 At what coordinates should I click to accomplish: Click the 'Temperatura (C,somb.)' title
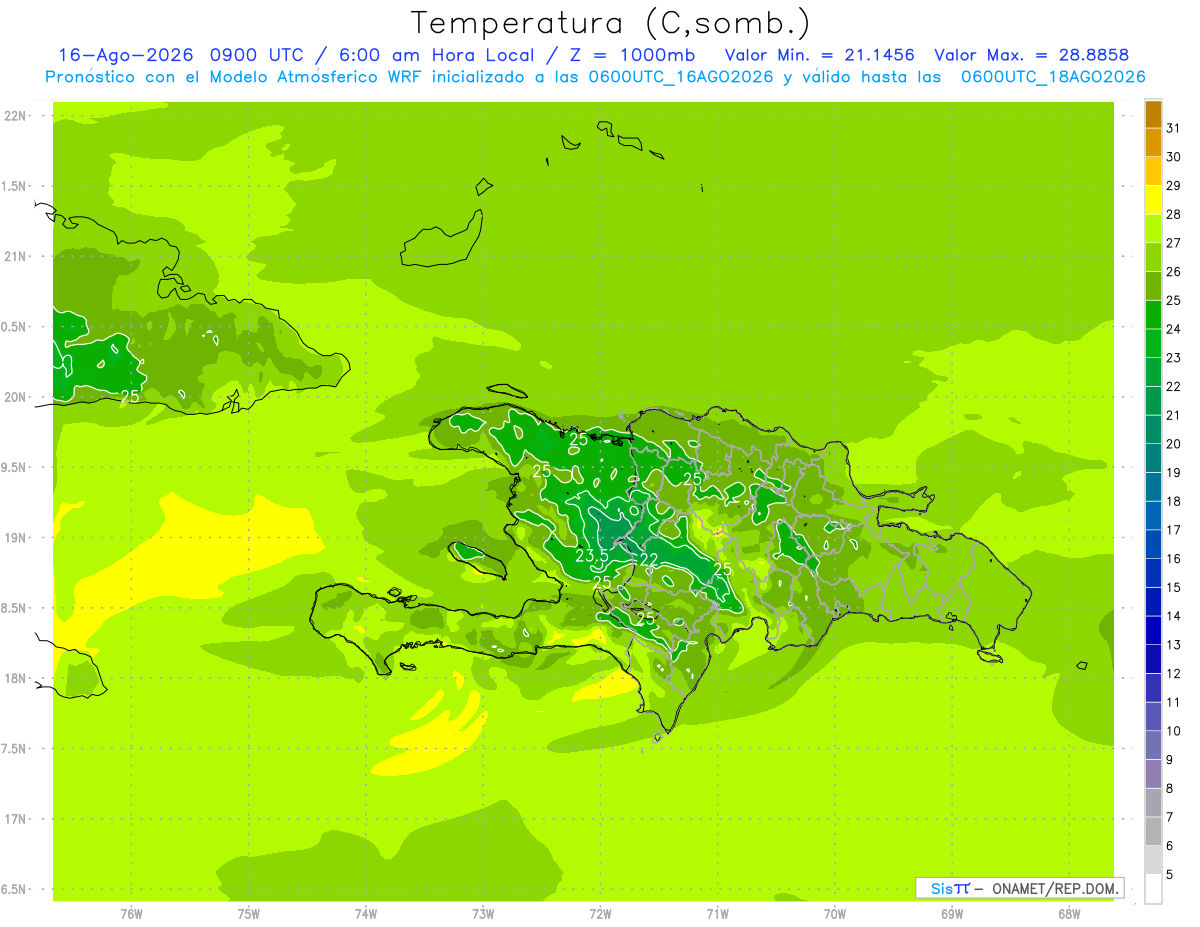(x=609, y=24)
